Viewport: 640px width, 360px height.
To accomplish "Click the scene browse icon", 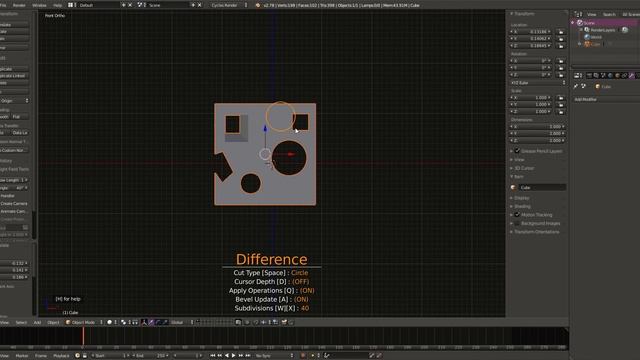I will coord(141,5).
